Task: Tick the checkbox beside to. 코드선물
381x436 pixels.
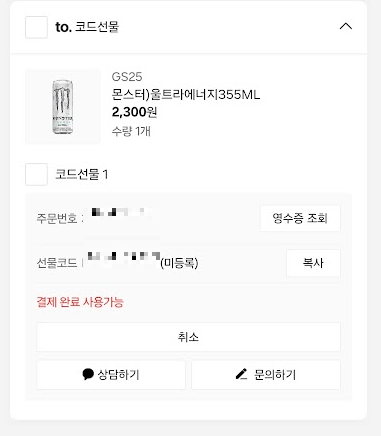Action: click(x=36, y=27)
